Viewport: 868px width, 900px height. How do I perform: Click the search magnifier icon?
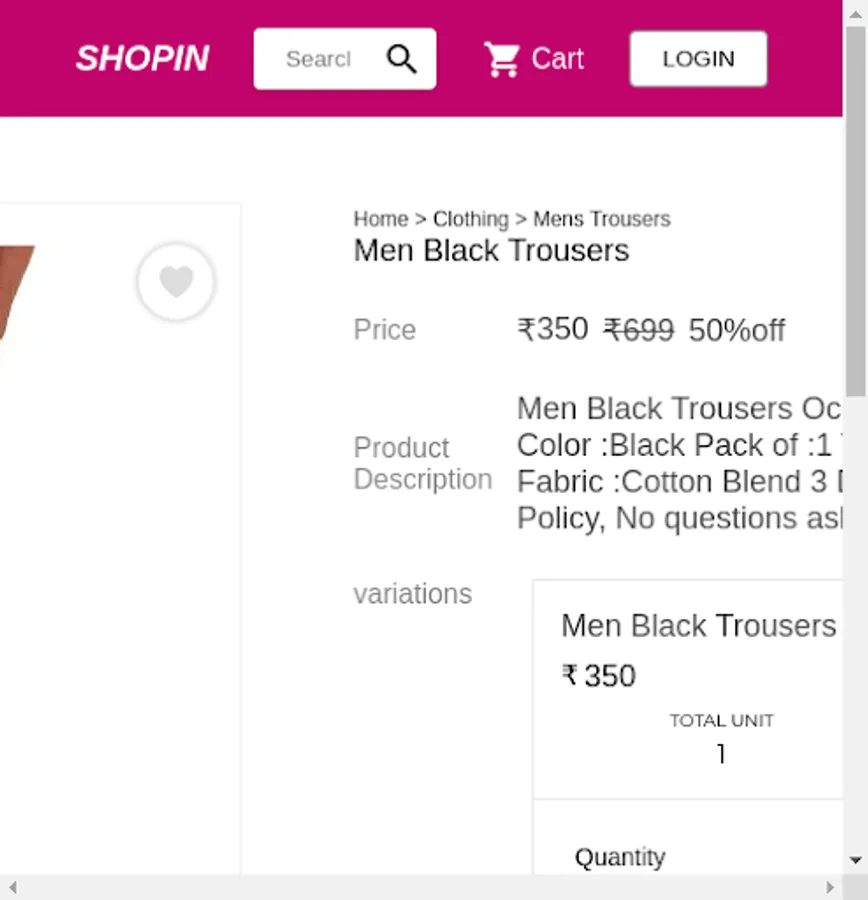tap(401, 59)
